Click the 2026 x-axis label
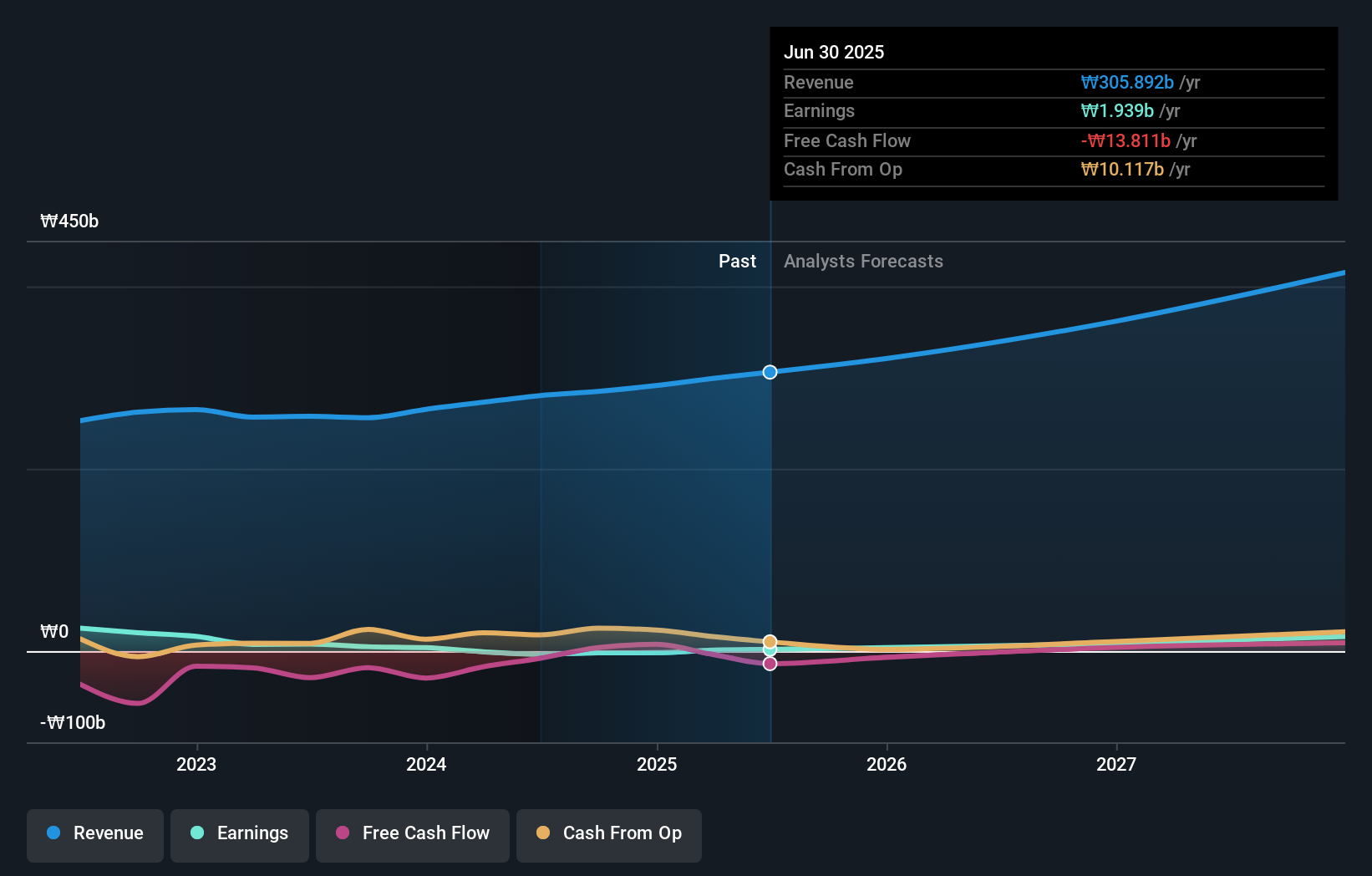Image resolution: width=1372 pixels, height=876 pixels. (x=887, y=765)
